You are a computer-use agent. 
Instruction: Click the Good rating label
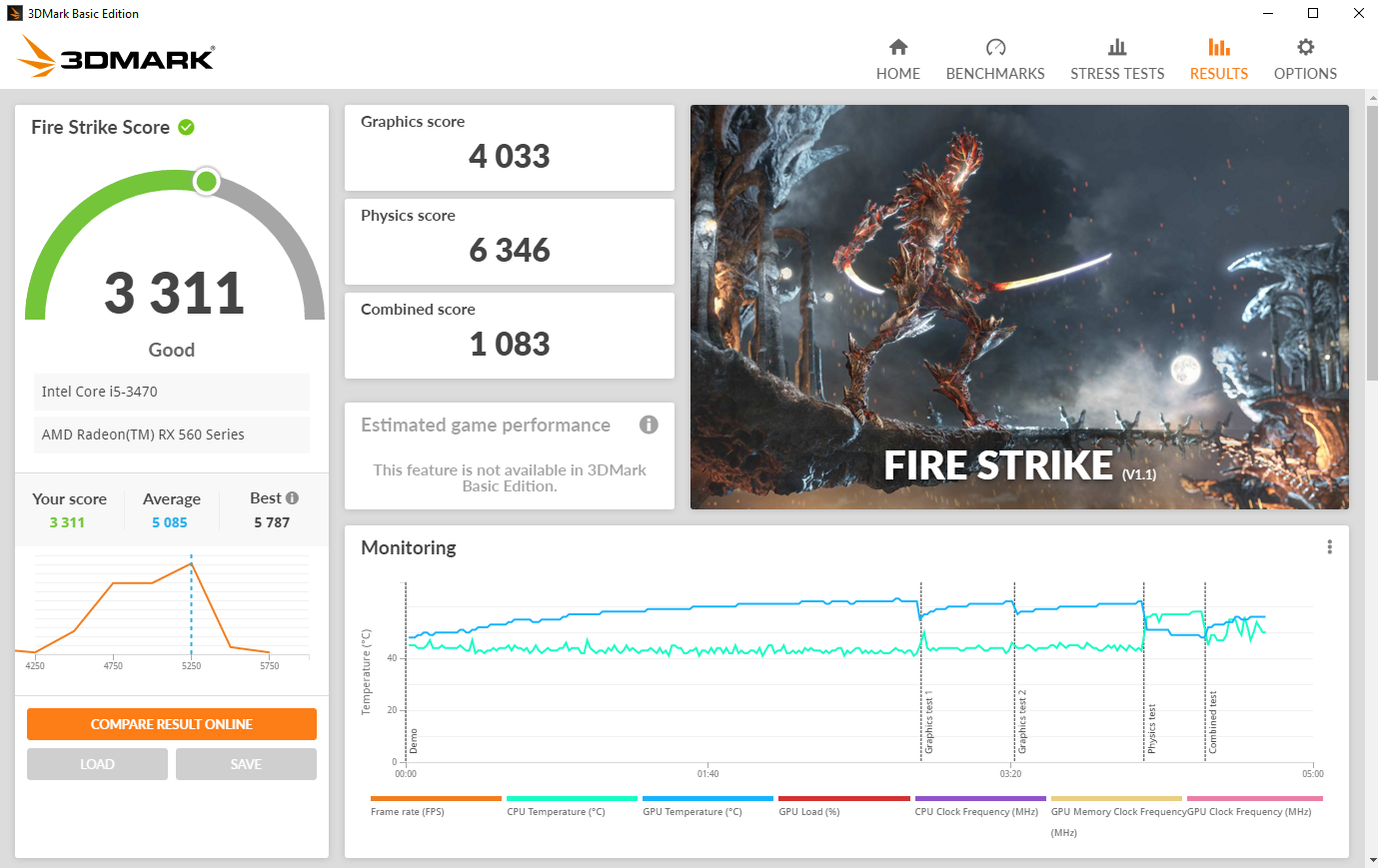(x=172, y=350)
